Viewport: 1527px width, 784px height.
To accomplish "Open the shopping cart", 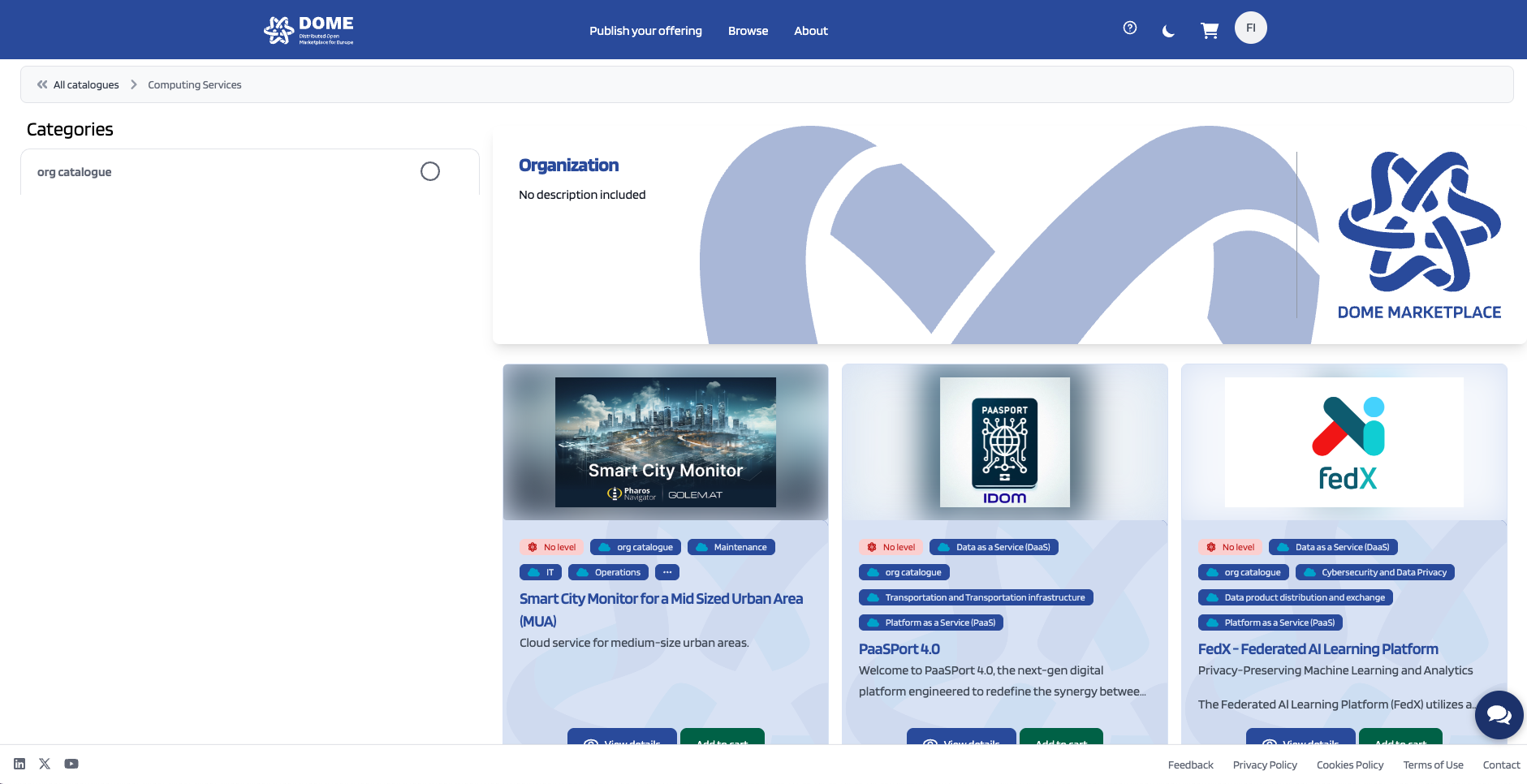I will 1210,31.
